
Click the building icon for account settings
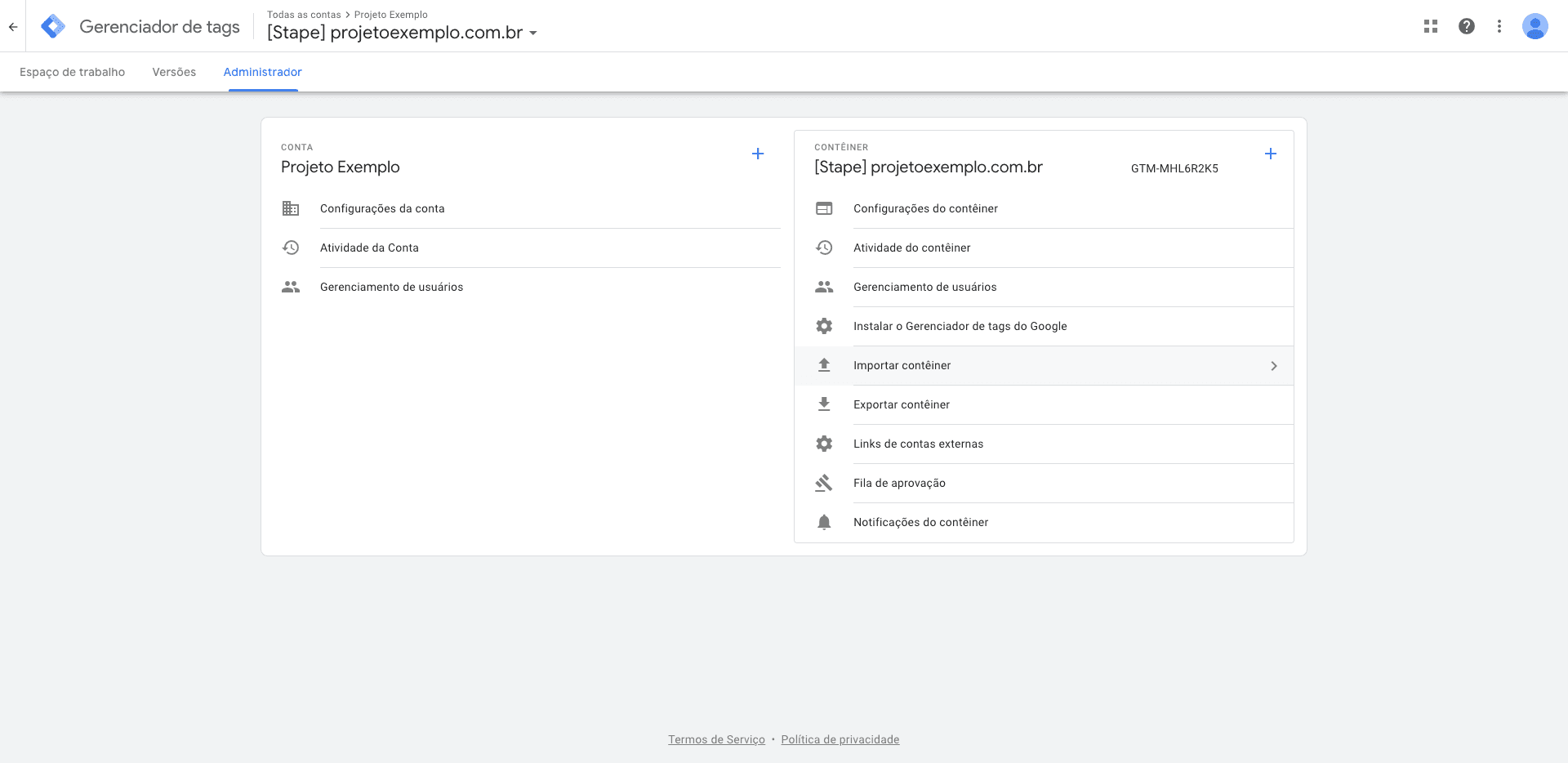pos(291,208)
